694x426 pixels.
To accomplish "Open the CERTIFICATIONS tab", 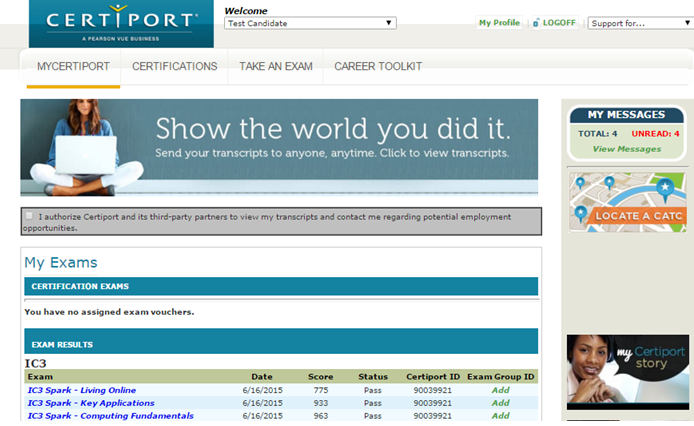I will [x=175, y=67].
